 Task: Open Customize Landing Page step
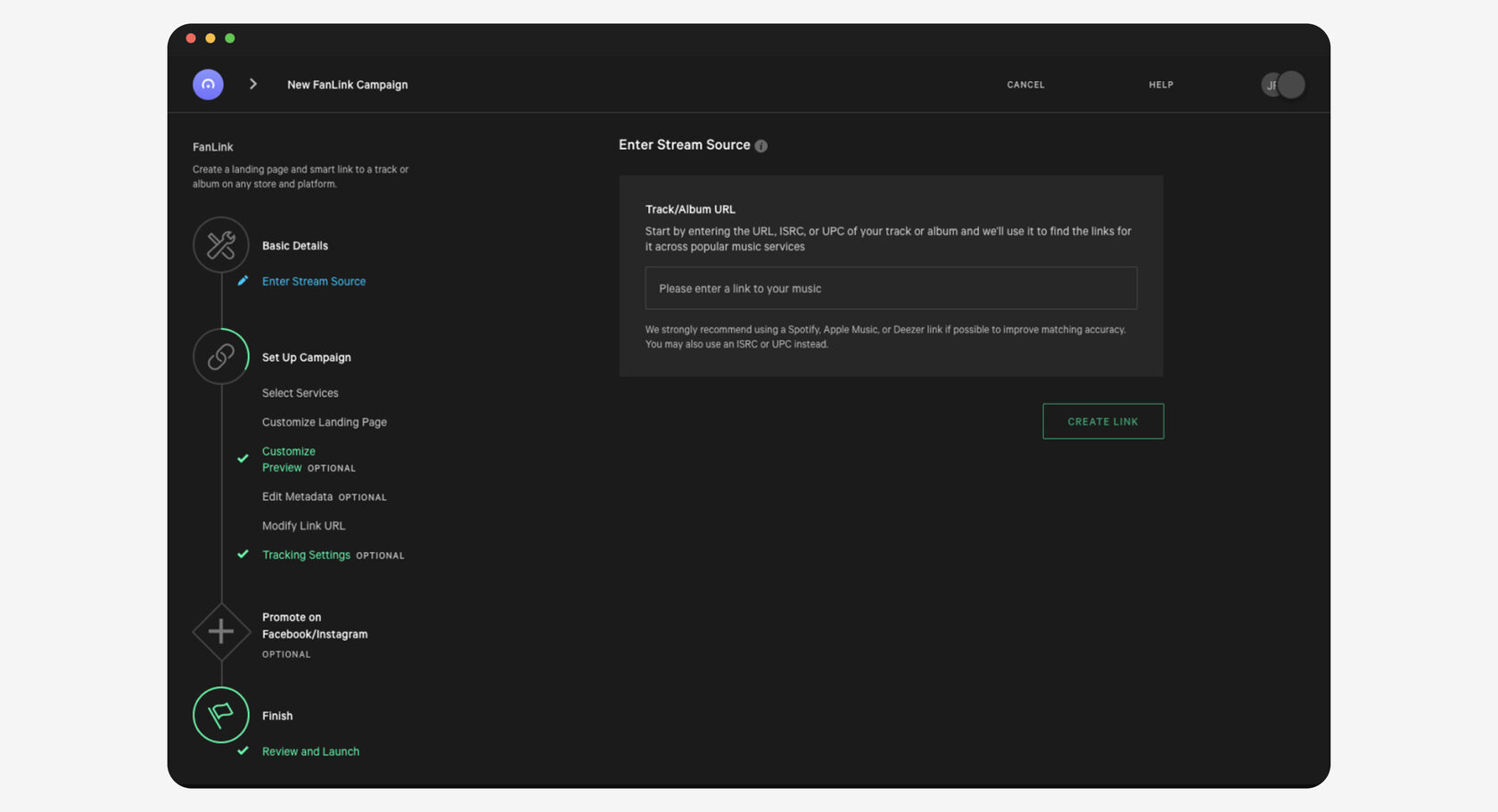coord(325,422)
